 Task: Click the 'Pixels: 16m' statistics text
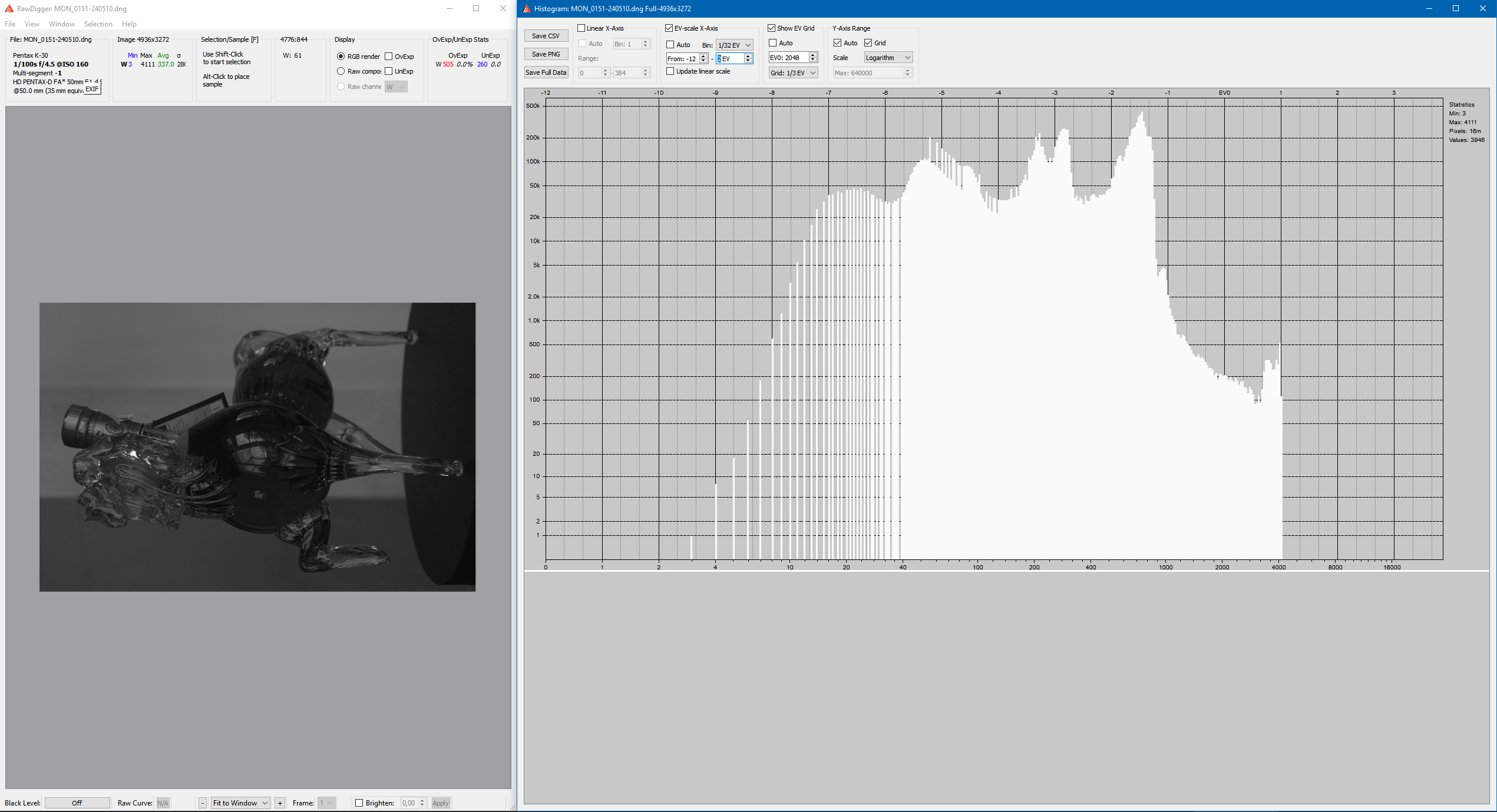tap(1465, 131)
